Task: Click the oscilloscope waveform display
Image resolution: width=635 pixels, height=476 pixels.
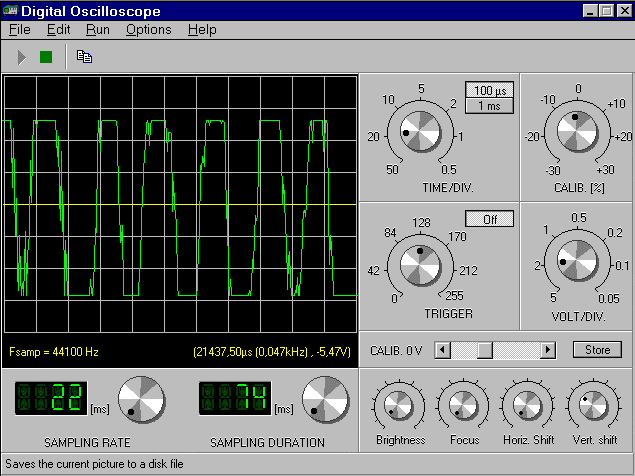Action: [180, 205]
